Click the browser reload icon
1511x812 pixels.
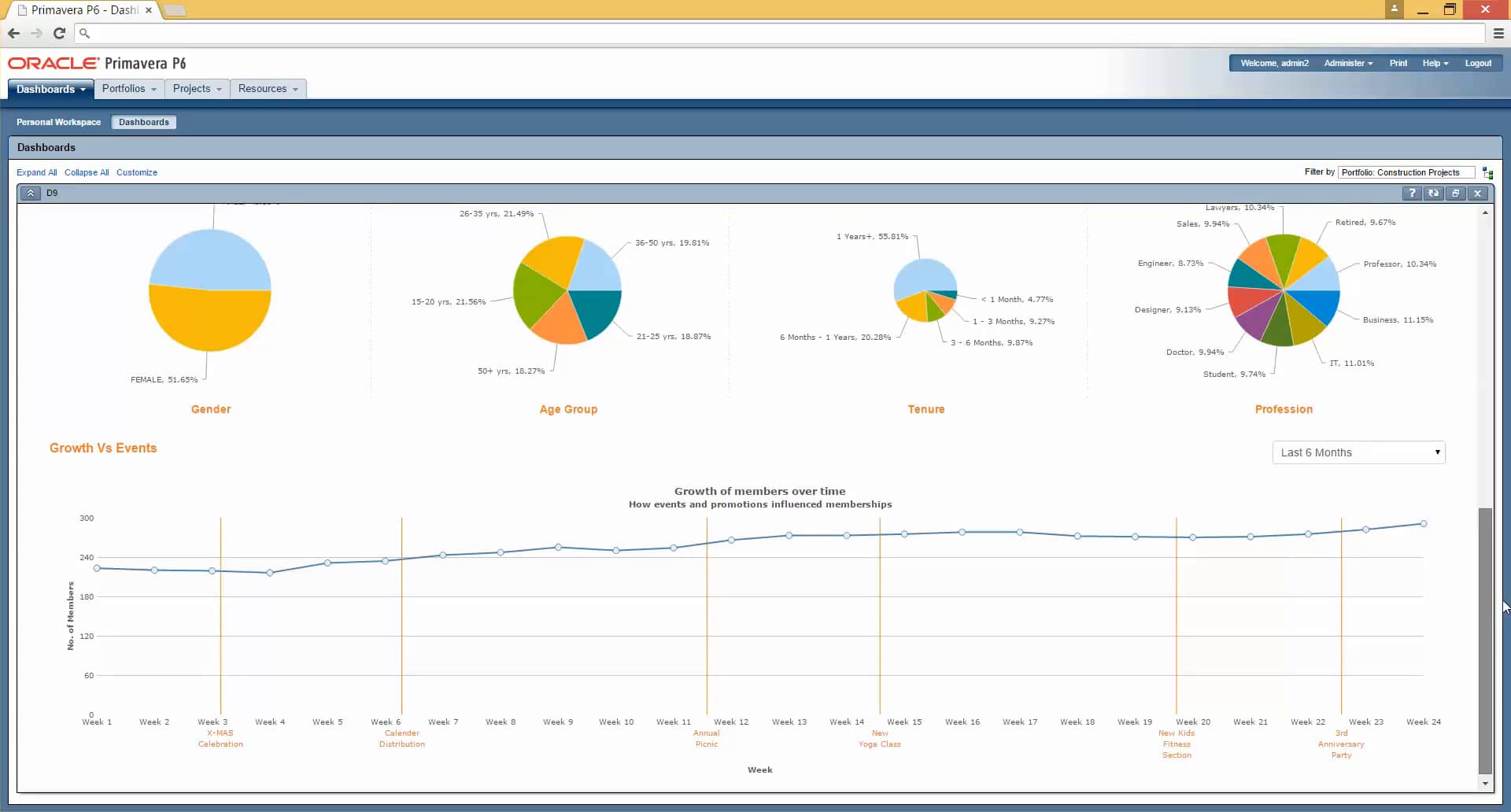(x=59, y=34)
